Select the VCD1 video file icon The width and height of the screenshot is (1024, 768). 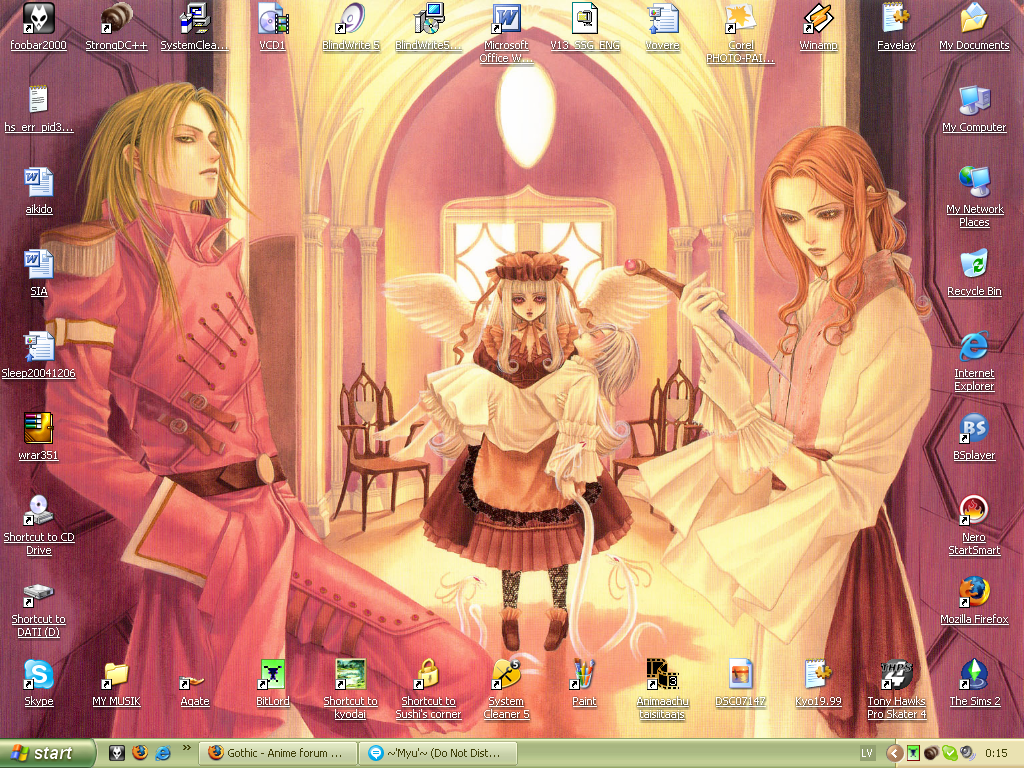tap(272, 26)
